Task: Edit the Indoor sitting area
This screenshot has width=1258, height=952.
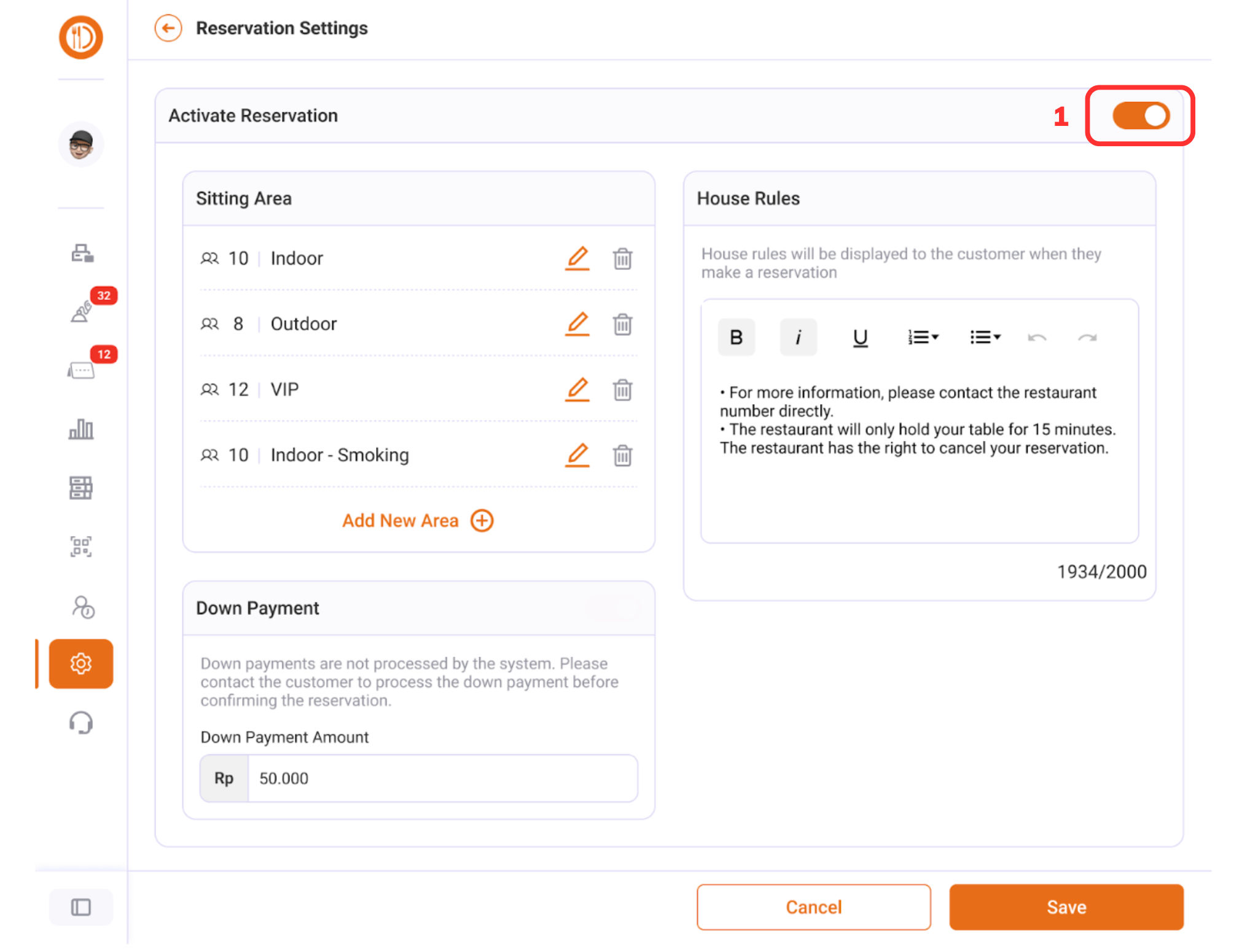Action: pos(577,259)
